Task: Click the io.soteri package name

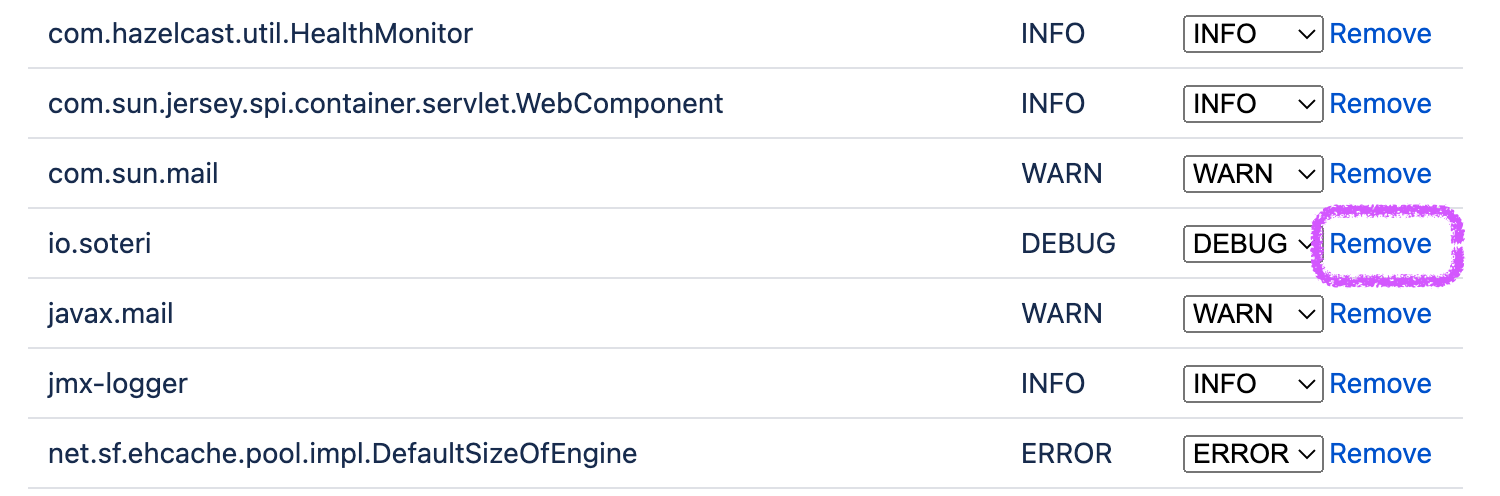Action: pyautogui.click(x=100, y=244)
